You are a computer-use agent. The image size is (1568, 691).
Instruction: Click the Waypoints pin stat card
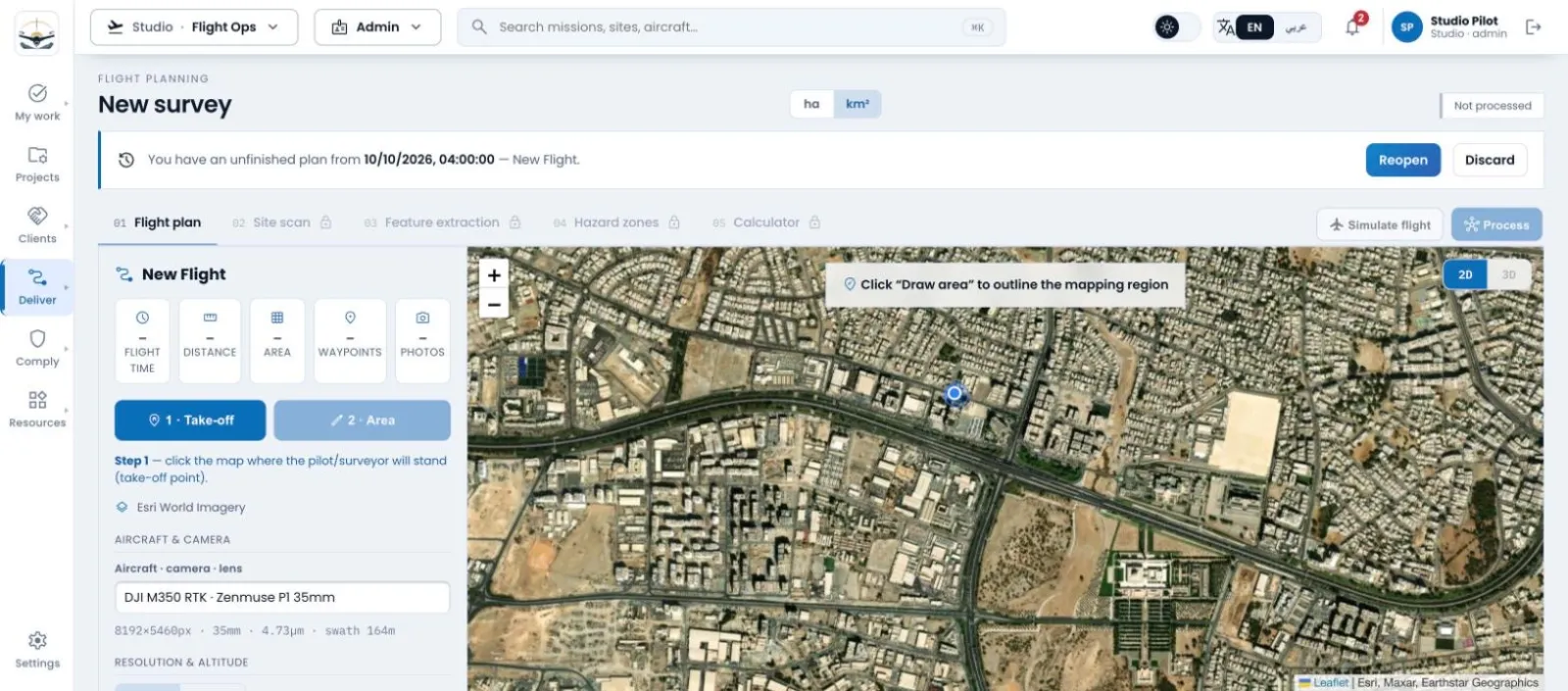click(350, 341)
